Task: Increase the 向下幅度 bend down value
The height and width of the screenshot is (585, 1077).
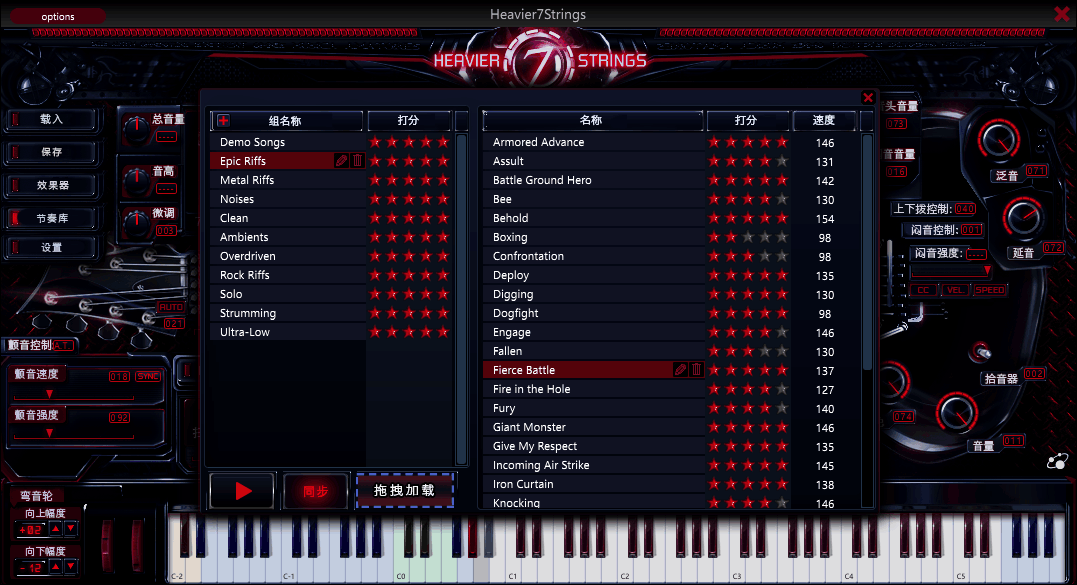Action: pyautogui.click(x=56, y=566)
